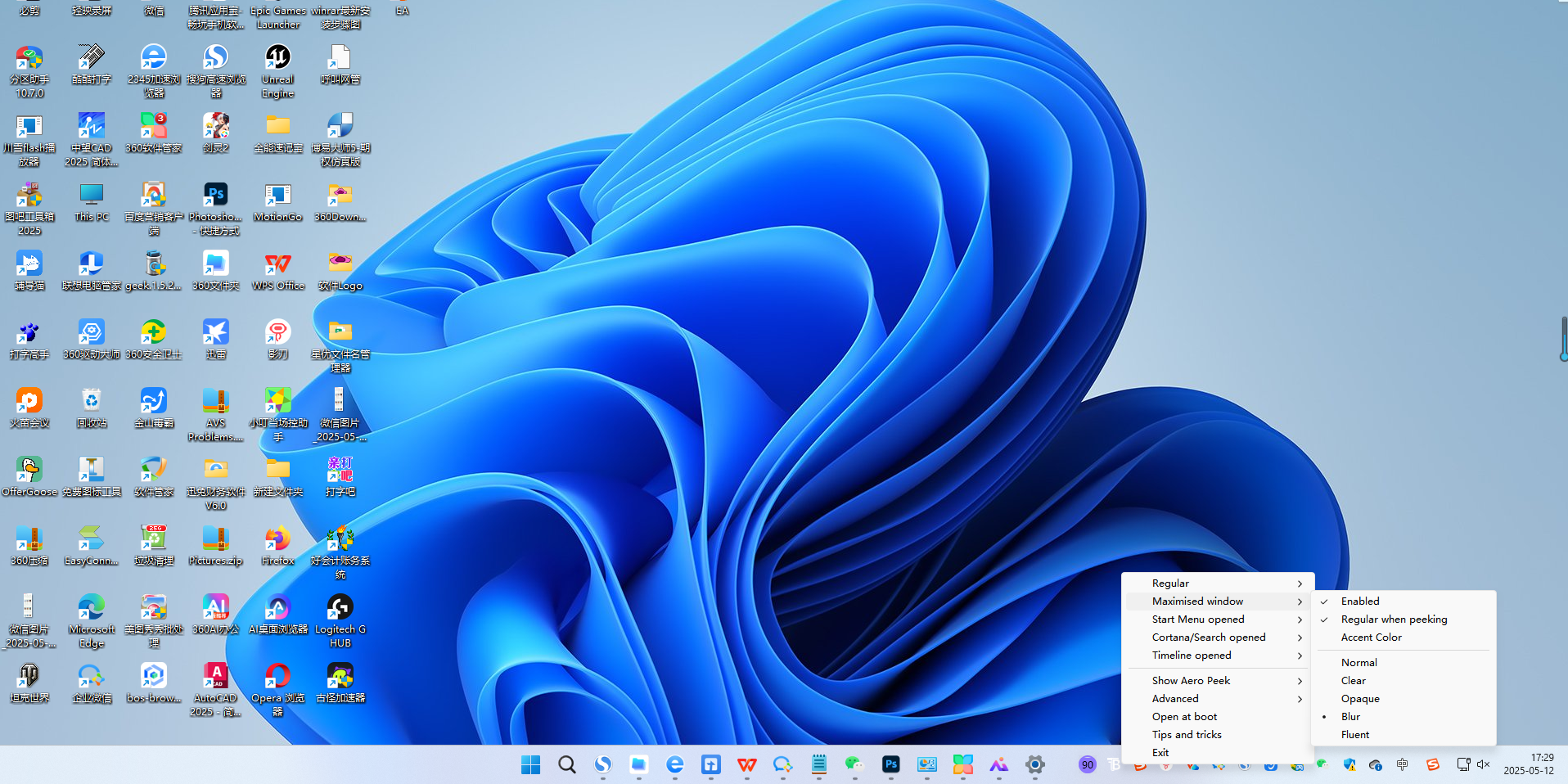Expand the Start Menu opened submenu
This screenshot has height=784, width=1568.
pyautogui.click(x=1218, y=620)
